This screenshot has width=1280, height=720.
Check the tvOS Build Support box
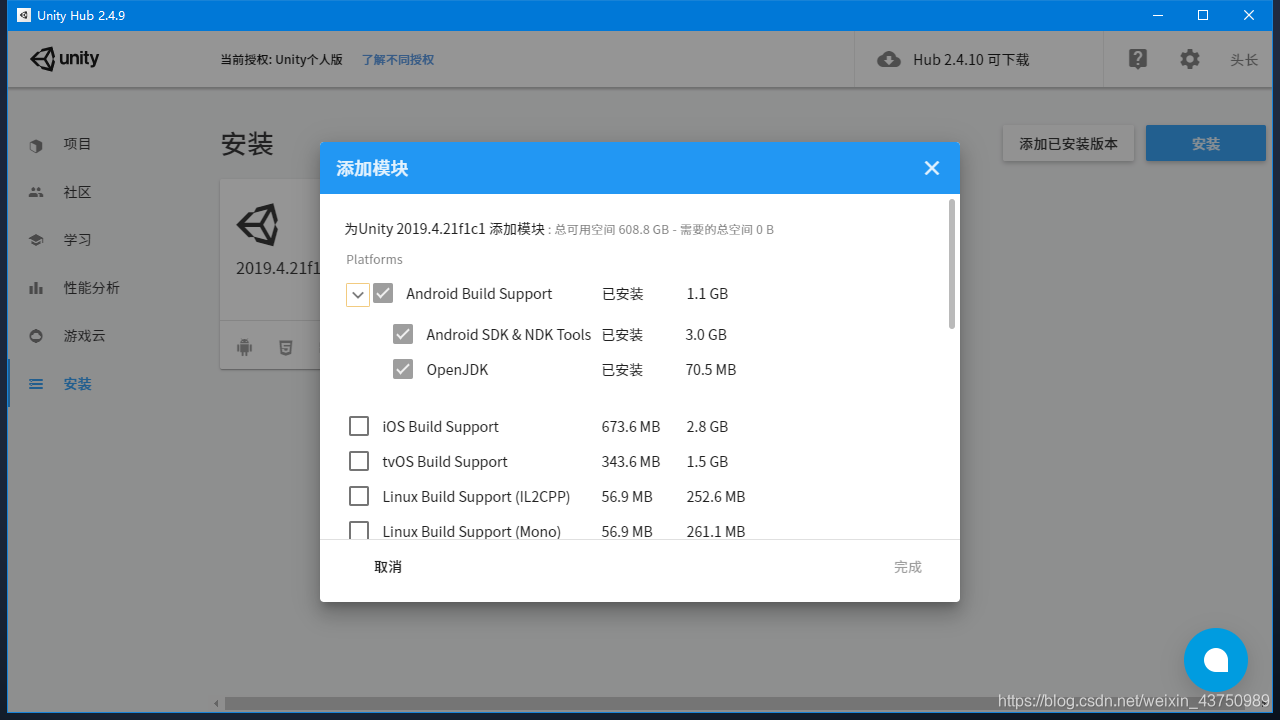tap(359, 461)
